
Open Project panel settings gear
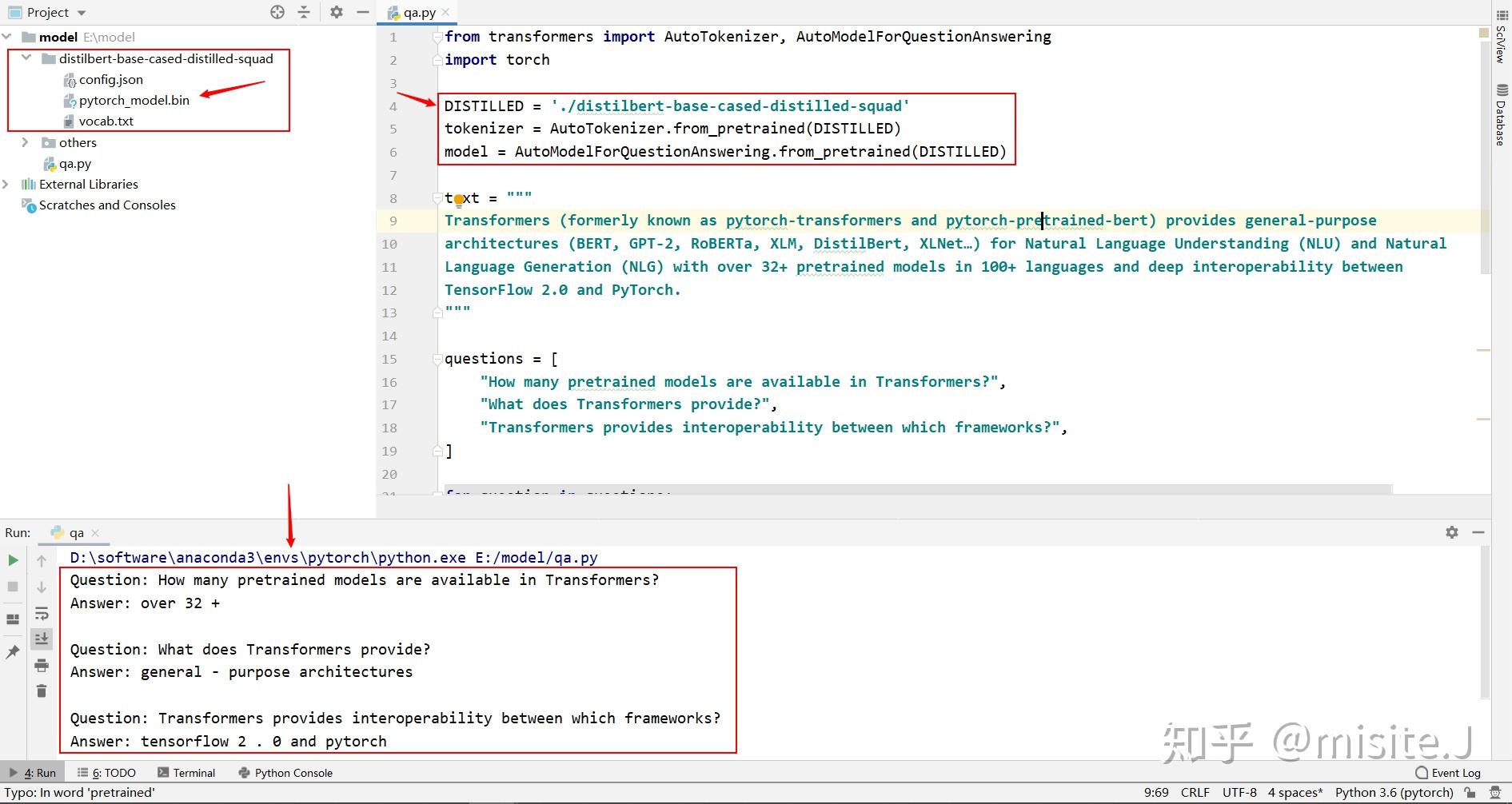(x=337, y=12)
